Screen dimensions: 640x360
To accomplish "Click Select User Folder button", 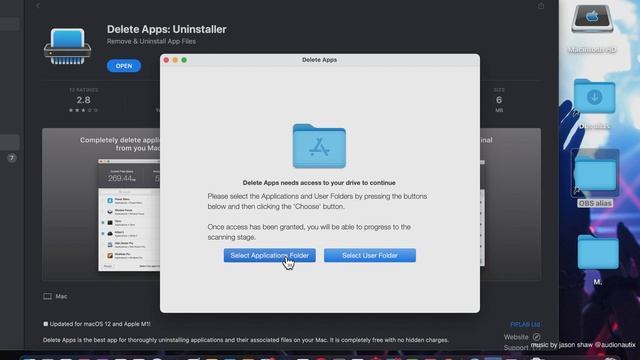I will 370,256.
